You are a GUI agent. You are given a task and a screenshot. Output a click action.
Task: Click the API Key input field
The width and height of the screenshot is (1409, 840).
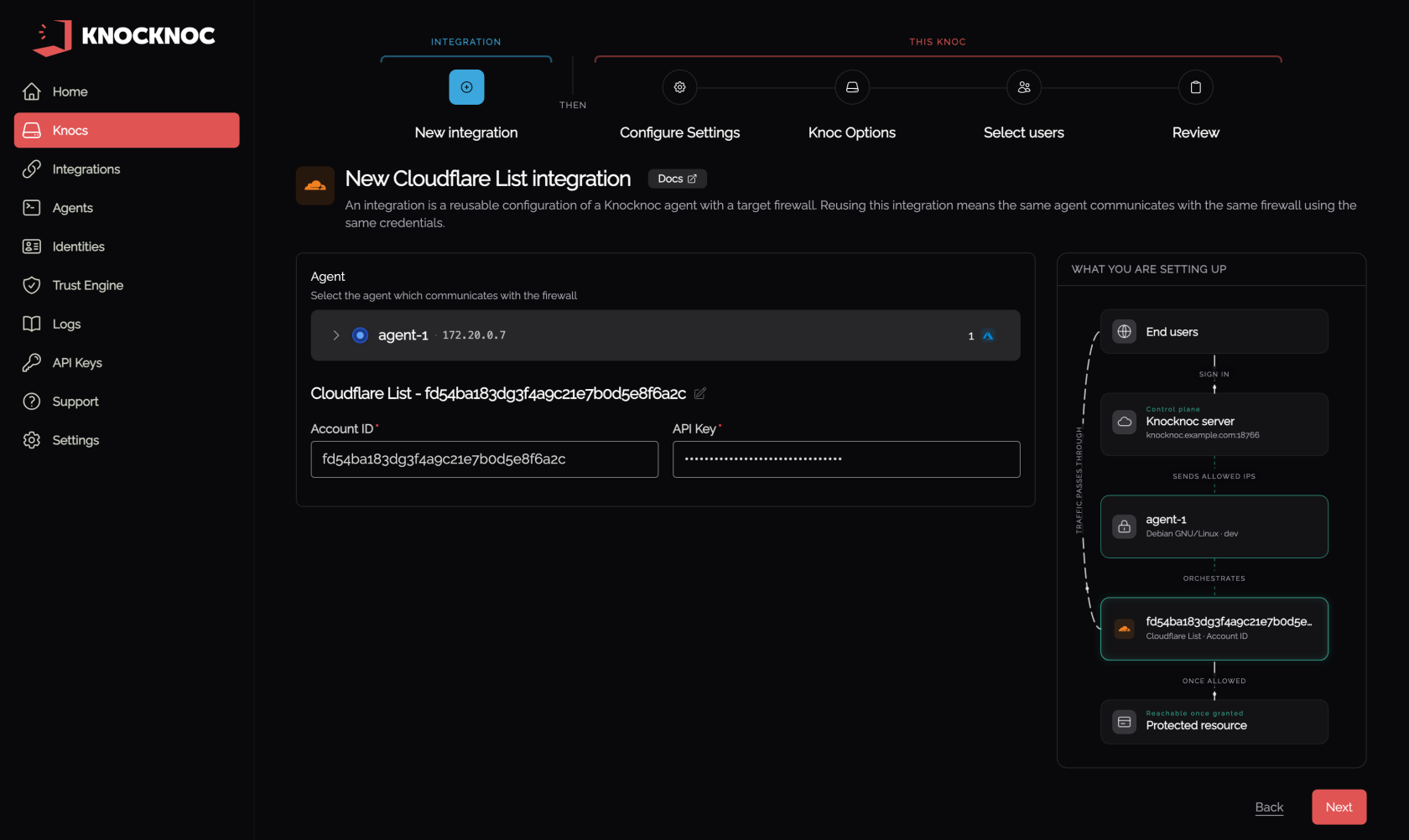[846, 459]
